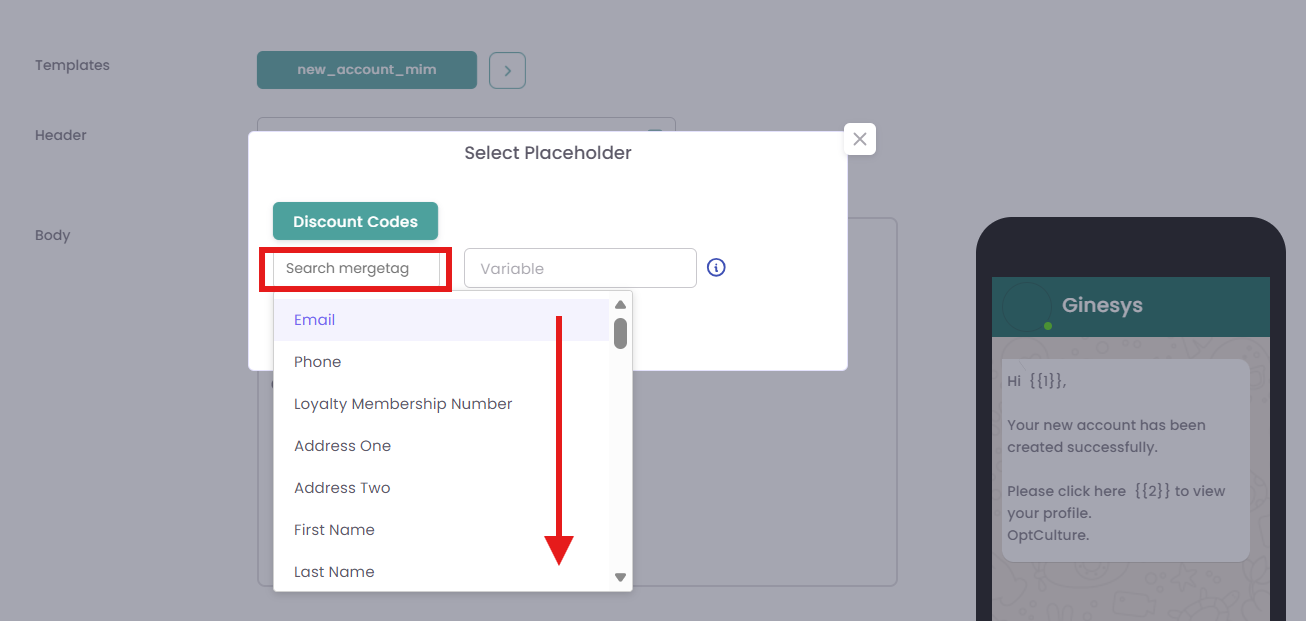Click the mergetag list scroll-up arrow
This screenshot has width=1306, height=621.
point(620,305)
